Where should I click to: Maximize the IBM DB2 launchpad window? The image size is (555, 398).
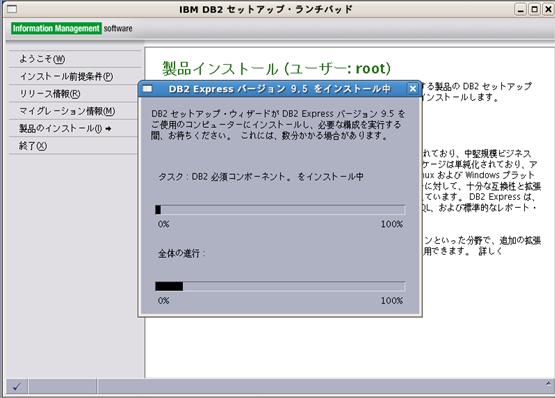click(x=534, y=9)
